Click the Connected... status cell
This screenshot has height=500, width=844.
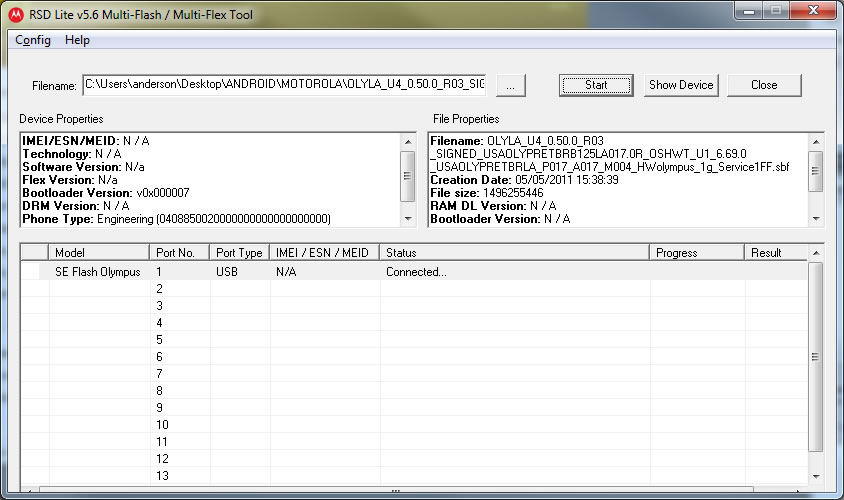(416, 272)
